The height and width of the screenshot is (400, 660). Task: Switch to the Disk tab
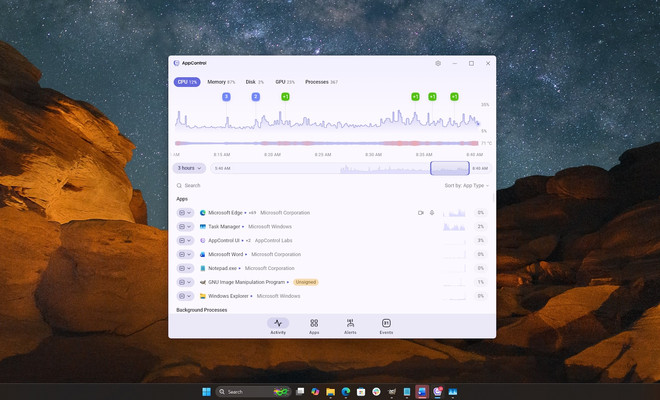[x=255, y=82]
